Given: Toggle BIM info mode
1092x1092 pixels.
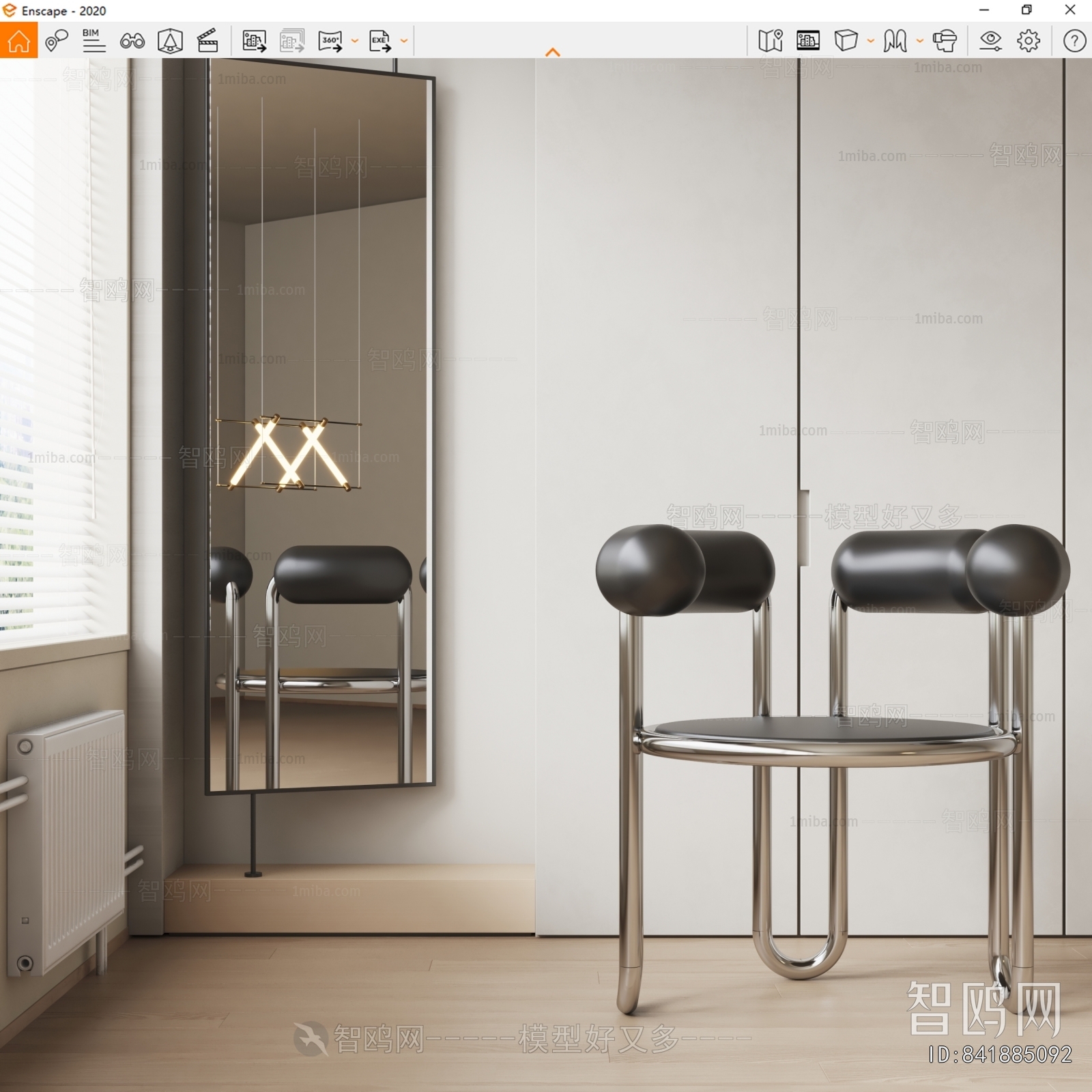Looking at the screenshot, I should tap(94, 40).
